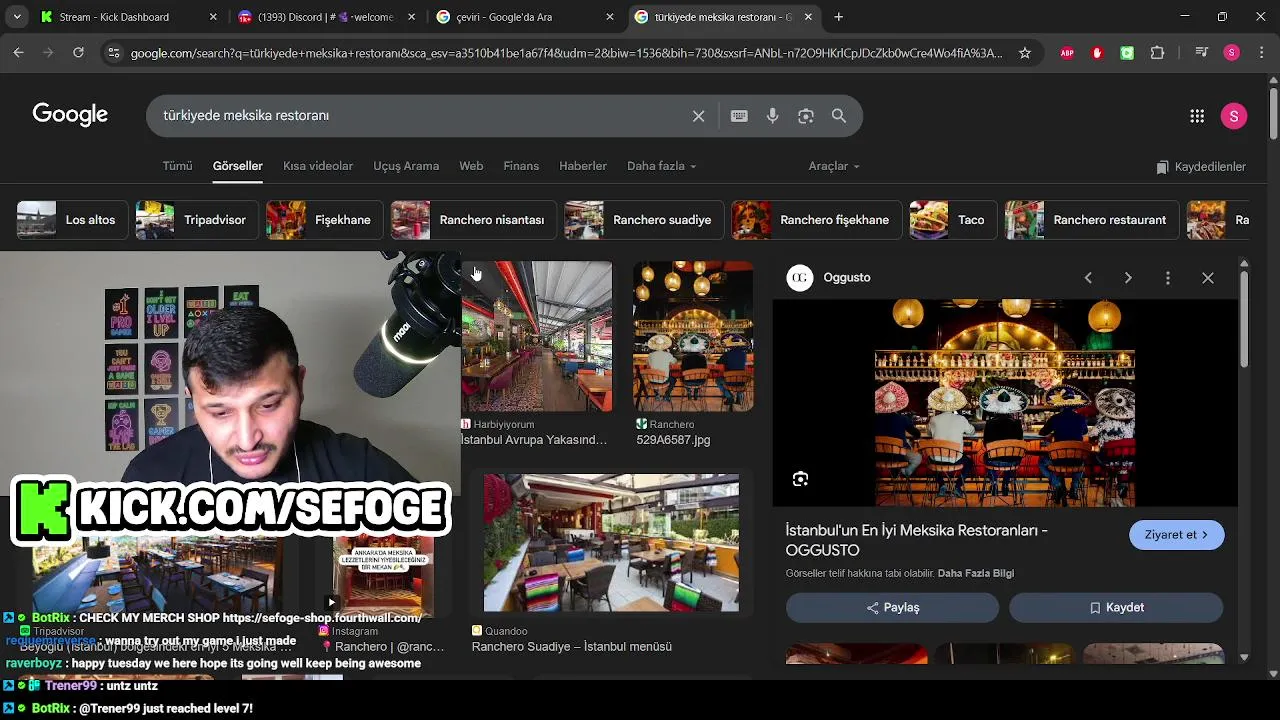Bookmark this page with star icon
1280x720 pixels.
coord(1025,53)
